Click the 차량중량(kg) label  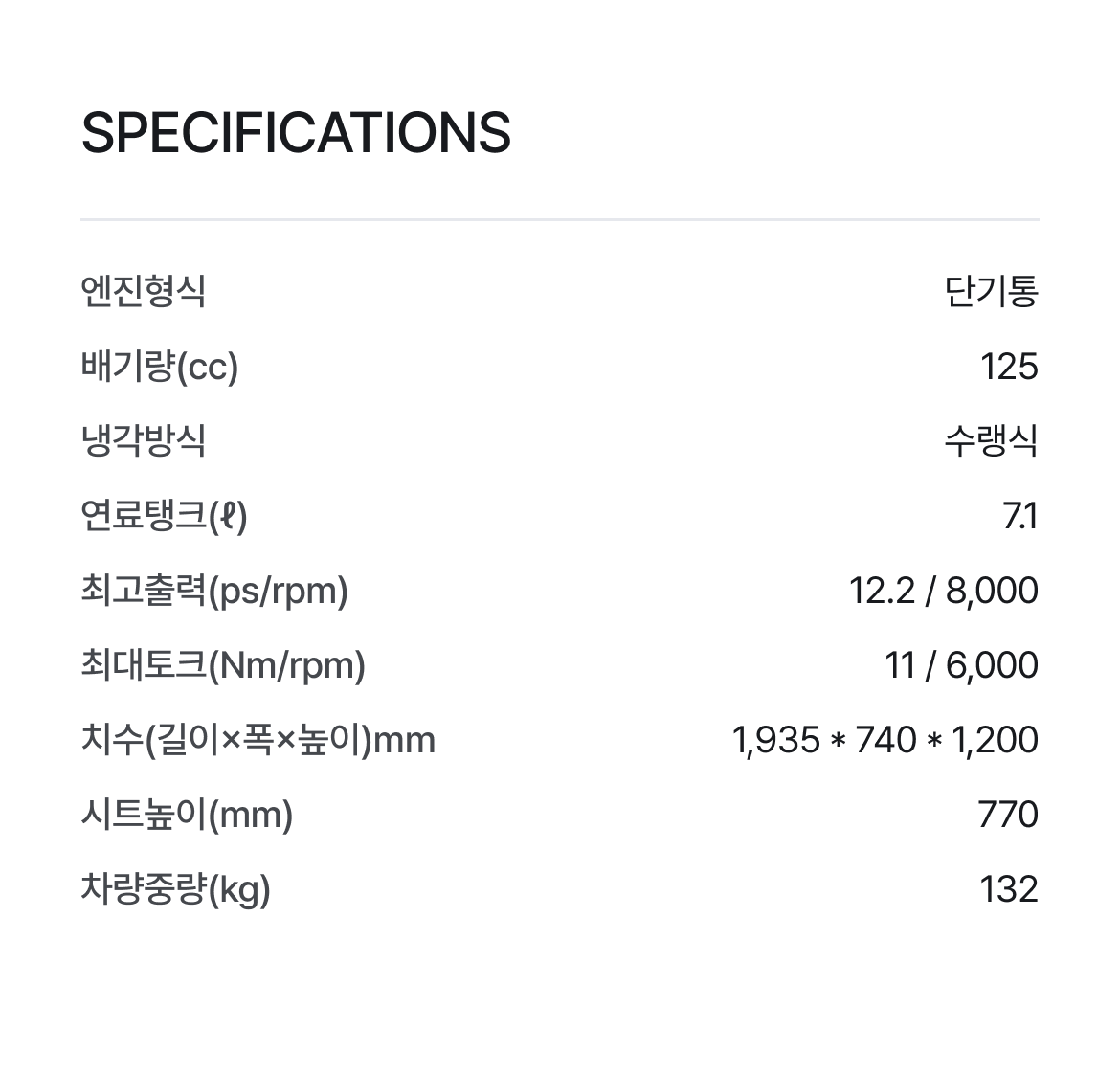[x=176, y=889]
